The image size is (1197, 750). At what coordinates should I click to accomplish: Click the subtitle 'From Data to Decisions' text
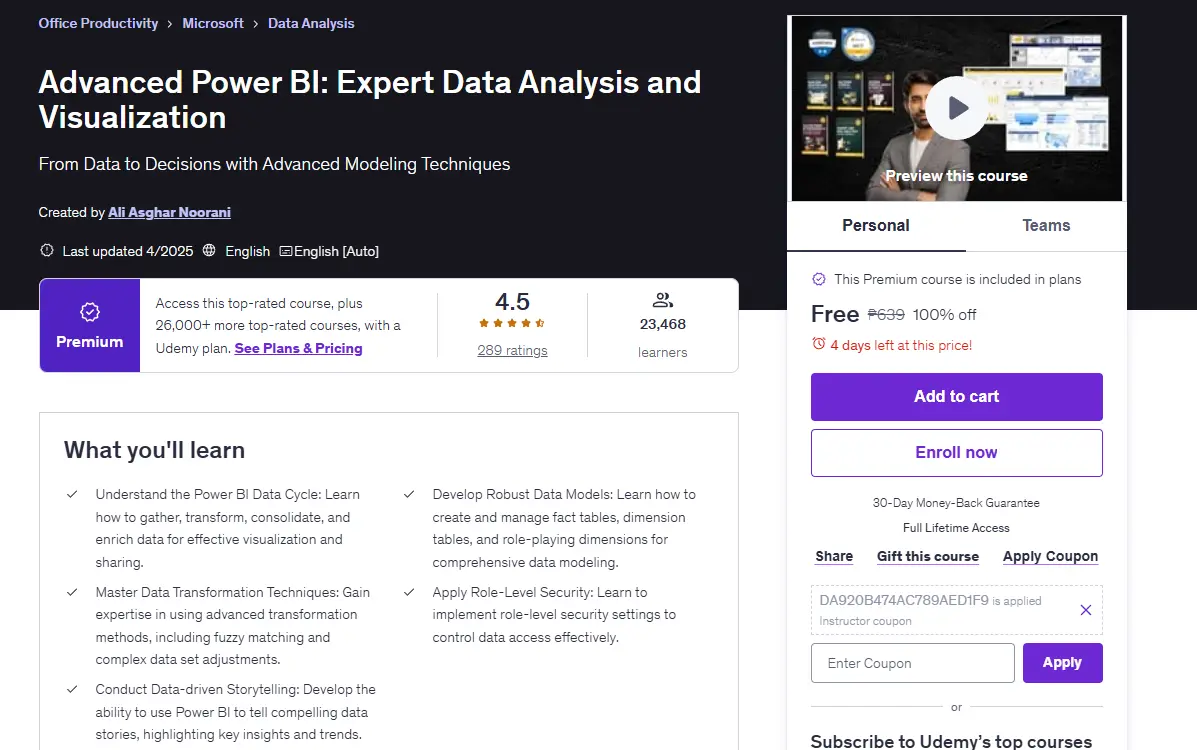pos(274,164)
